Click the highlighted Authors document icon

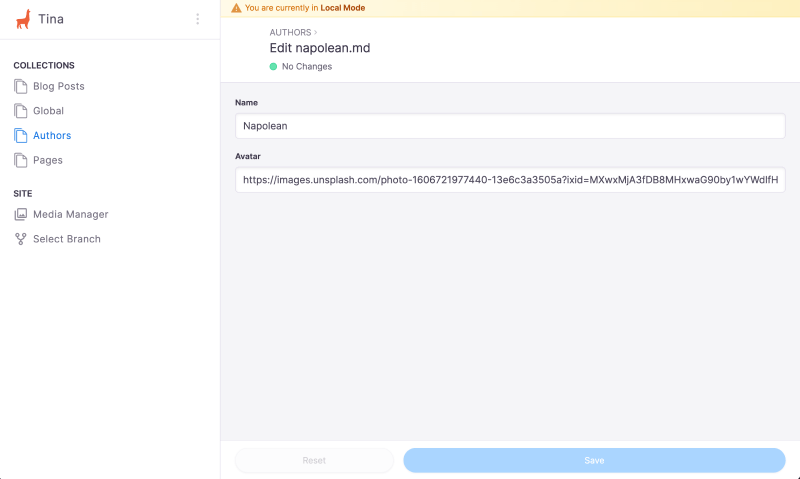coord(21,135)
